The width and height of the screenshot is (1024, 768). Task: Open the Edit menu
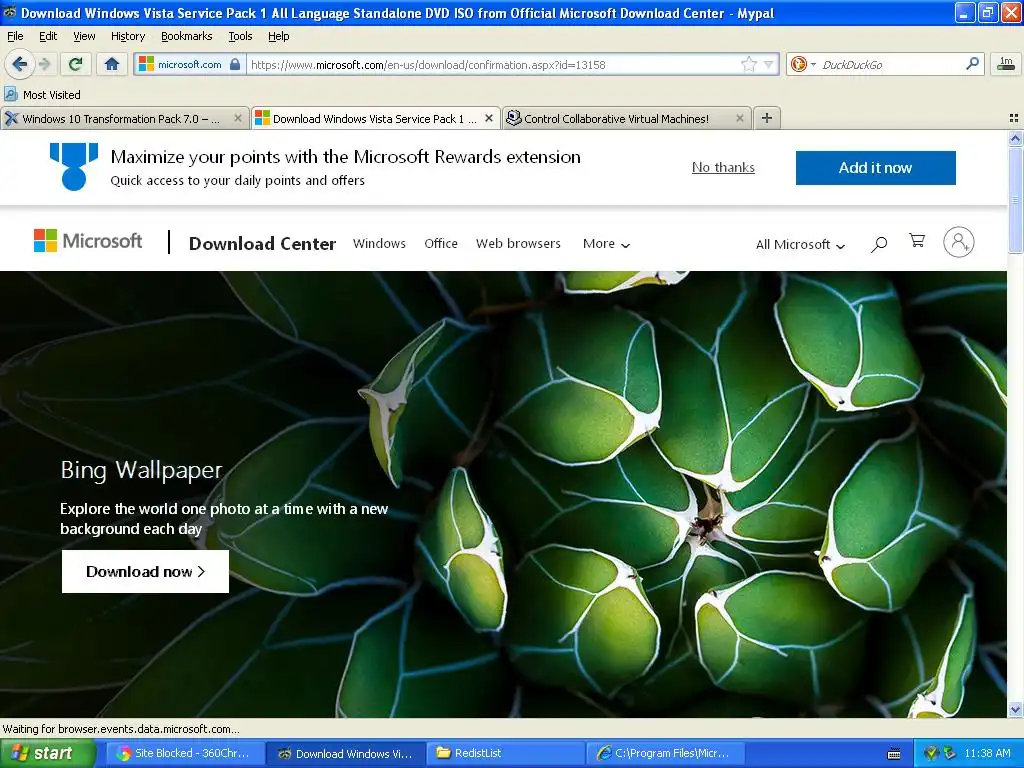[48, 36]
